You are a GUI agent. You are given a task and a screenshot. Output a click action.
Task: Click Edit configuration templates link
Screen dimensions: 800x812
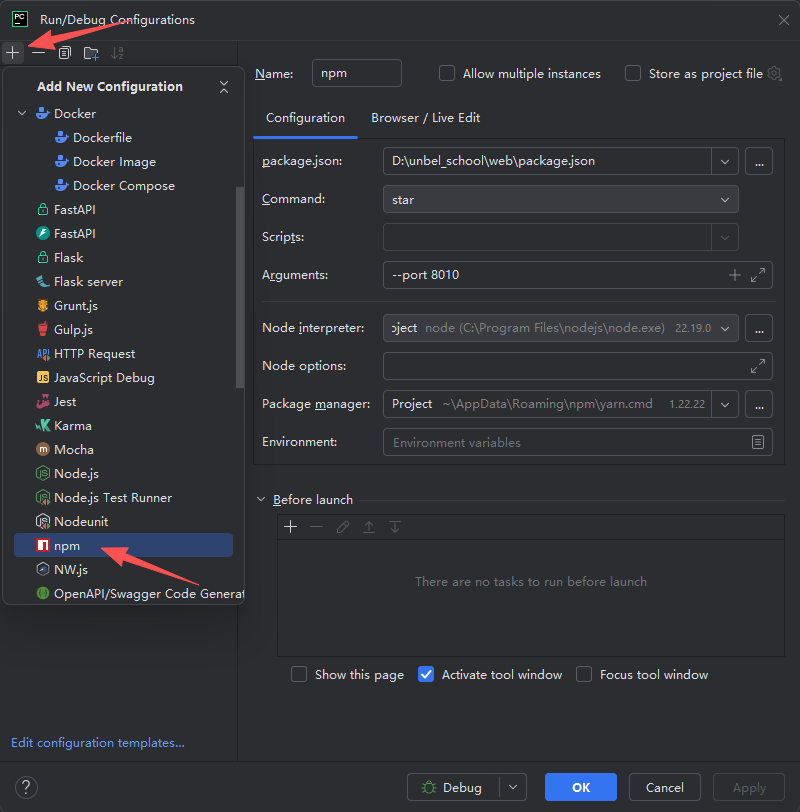tap(98, 743)
